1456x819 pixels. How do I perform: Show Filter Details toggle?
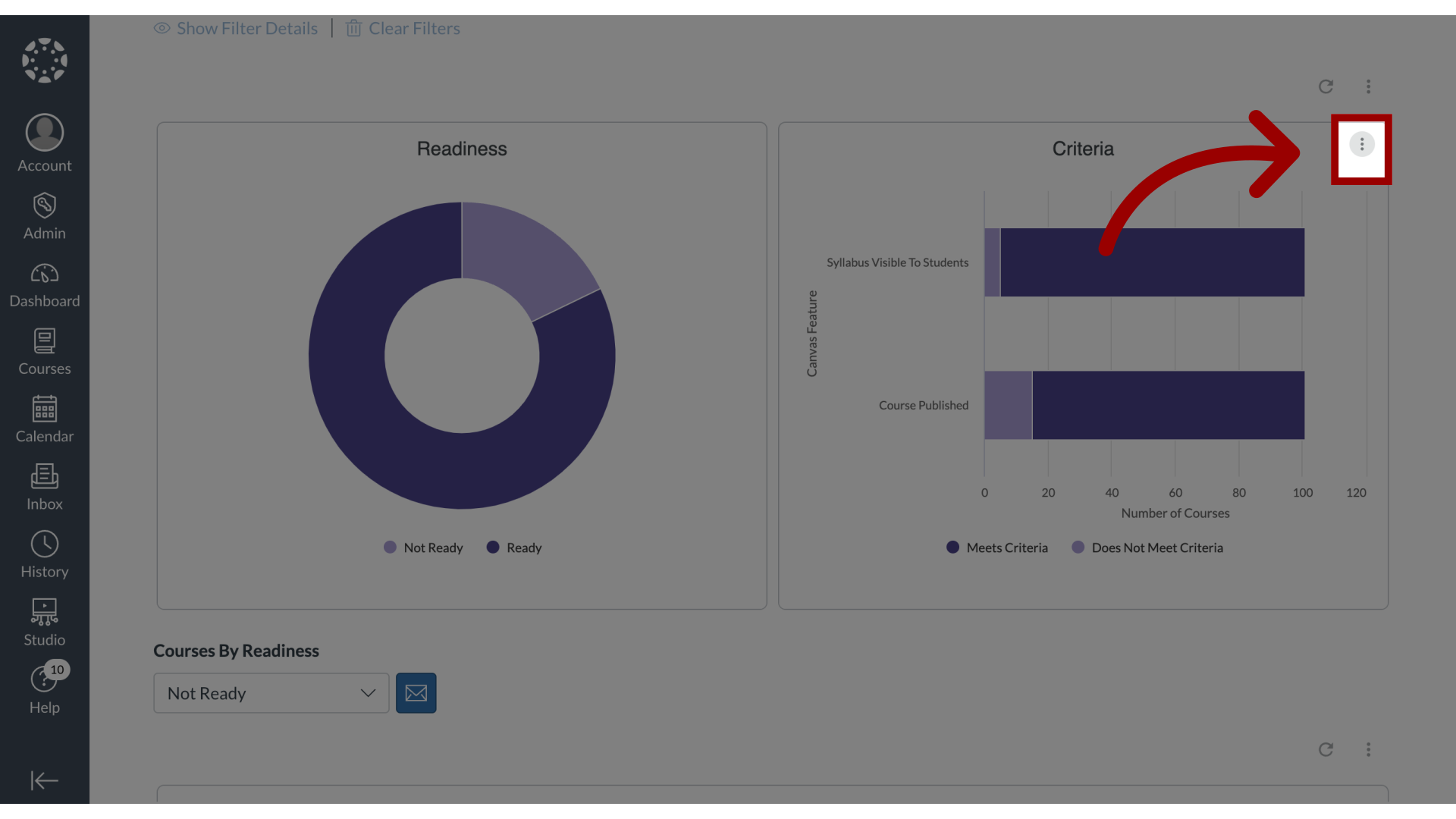click(x=236, y=28)
